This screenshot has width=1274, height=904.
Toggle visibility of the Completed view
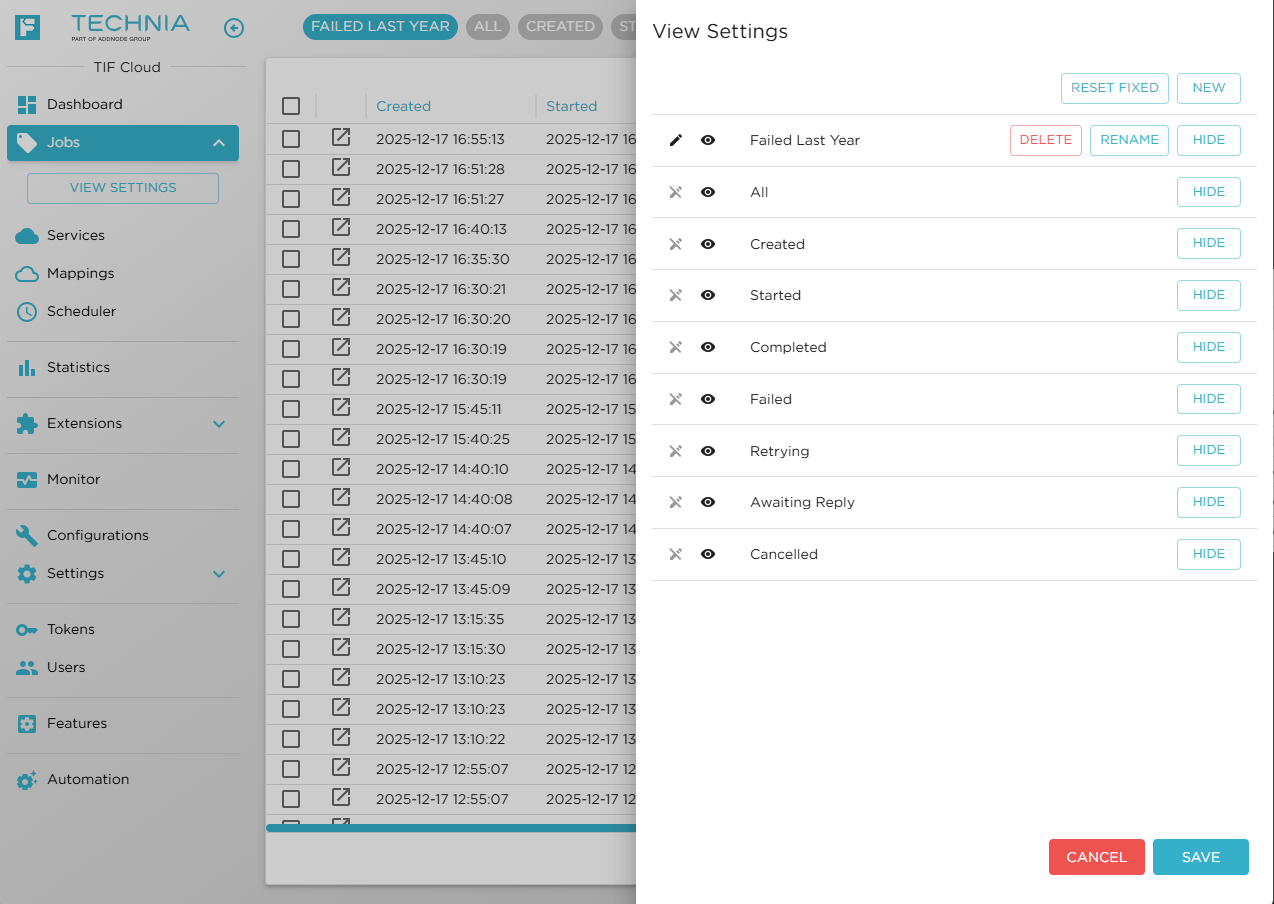[707, 347]
